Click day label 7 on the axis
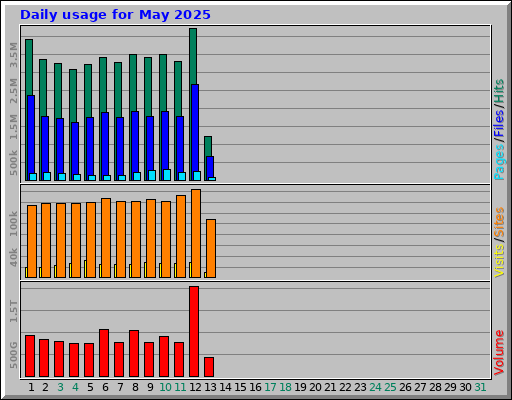 pyautogui.click(x=120, y=387)
